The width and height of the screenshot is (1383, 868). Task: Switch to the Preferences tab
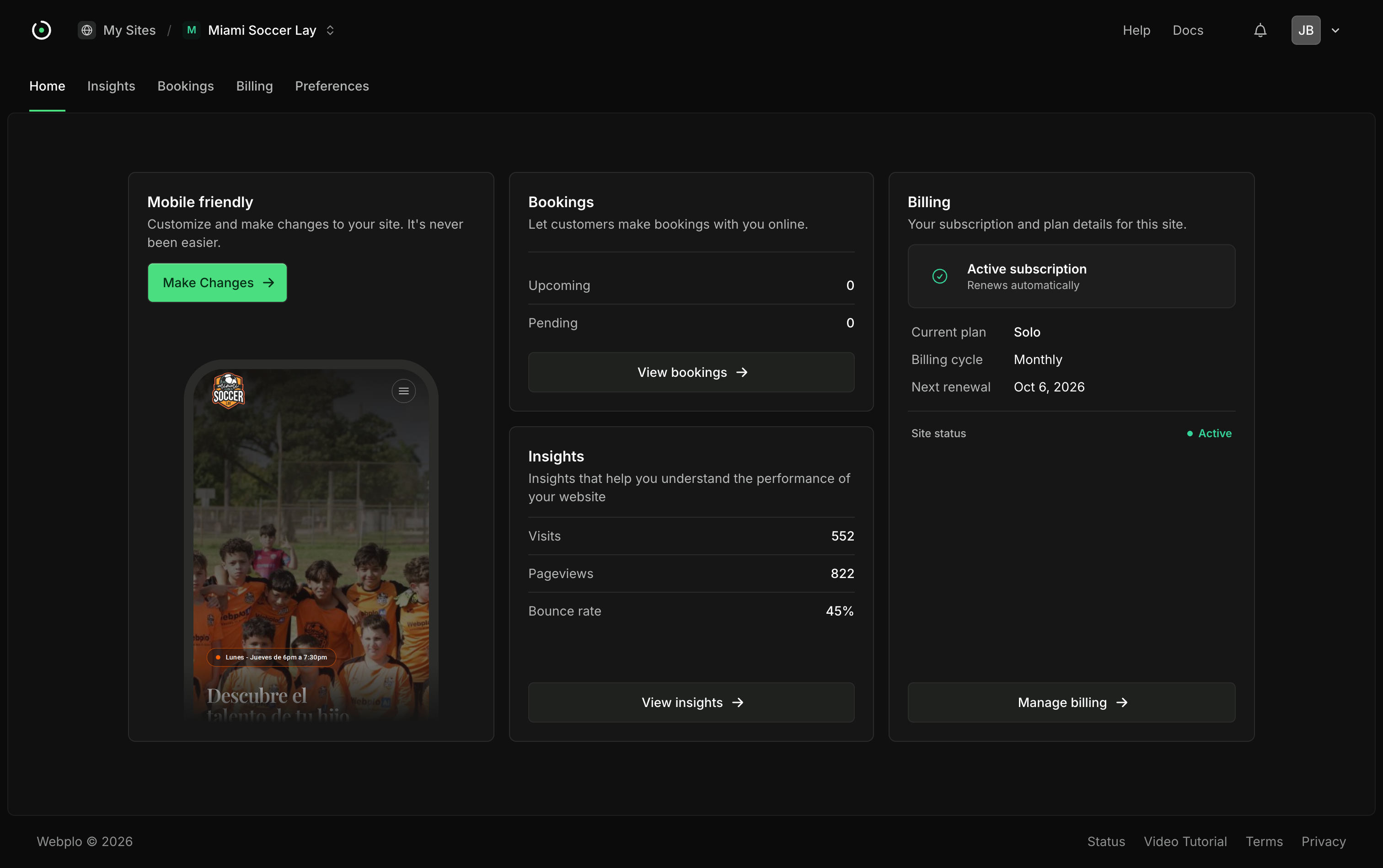tap(332, 86)
